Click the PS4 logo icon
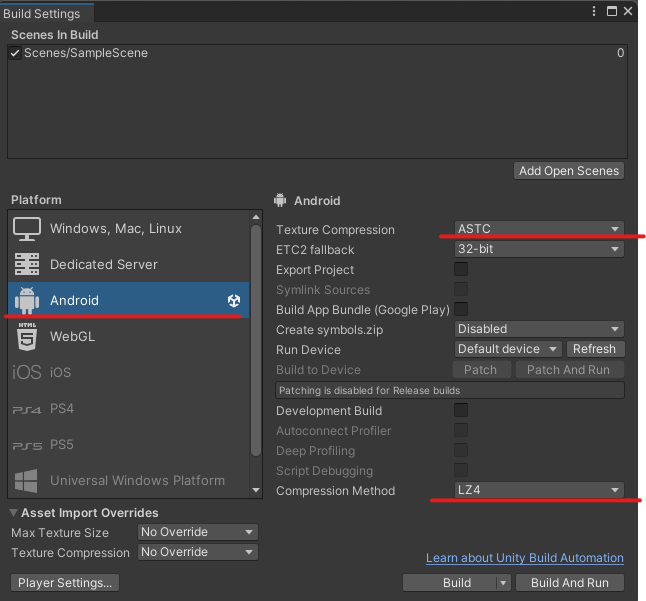The height and width of the screenshot is (601, 646). pos(27,410)
